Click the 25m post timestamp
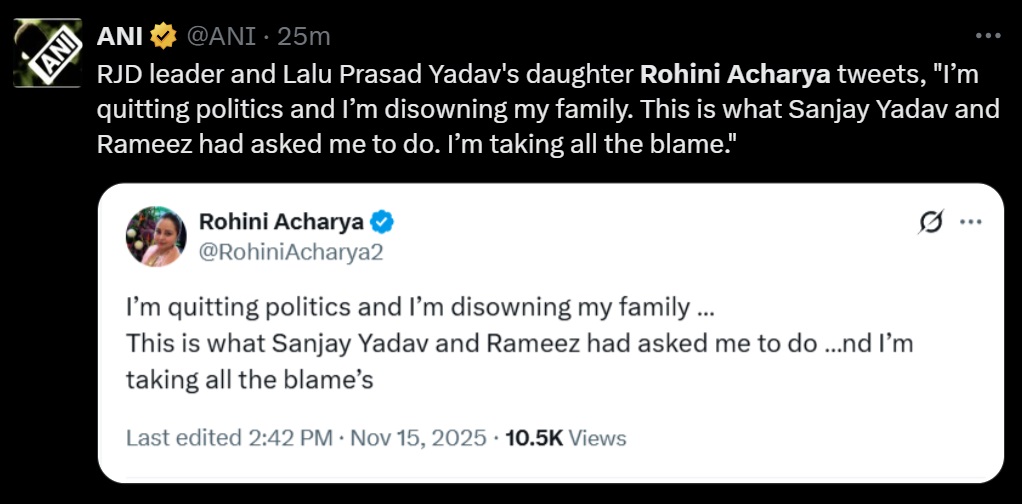The height and width of the screenshot is (504, 1022). coord(304,37)
